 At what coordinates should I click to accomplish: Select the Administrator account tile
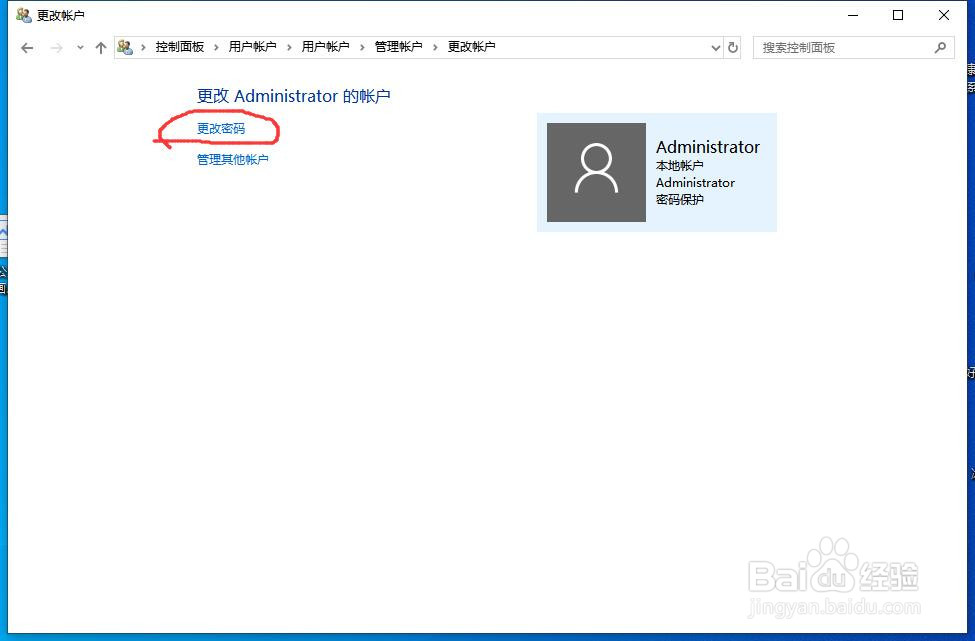tap(657, 172)
